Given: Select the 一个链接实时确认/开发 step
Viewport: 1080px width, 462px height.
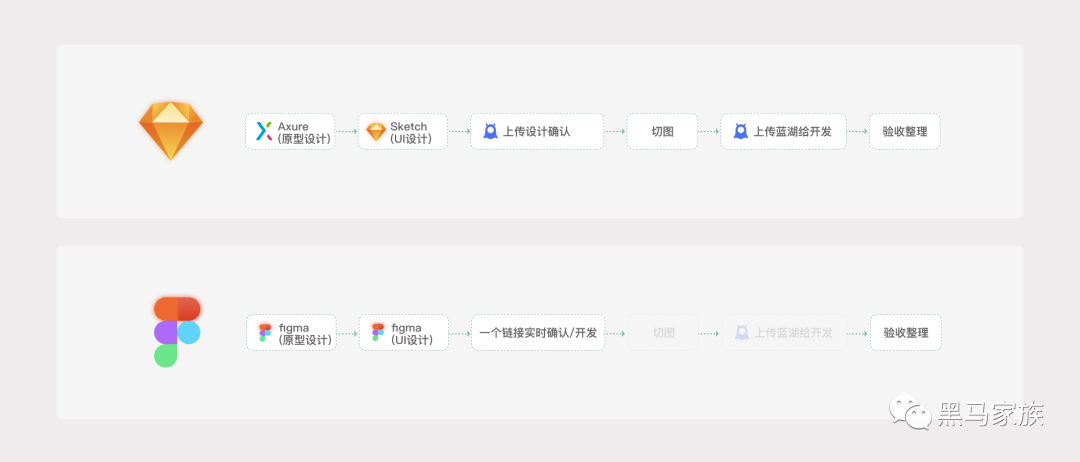Looking at the screenshot, I should (538, 333).
